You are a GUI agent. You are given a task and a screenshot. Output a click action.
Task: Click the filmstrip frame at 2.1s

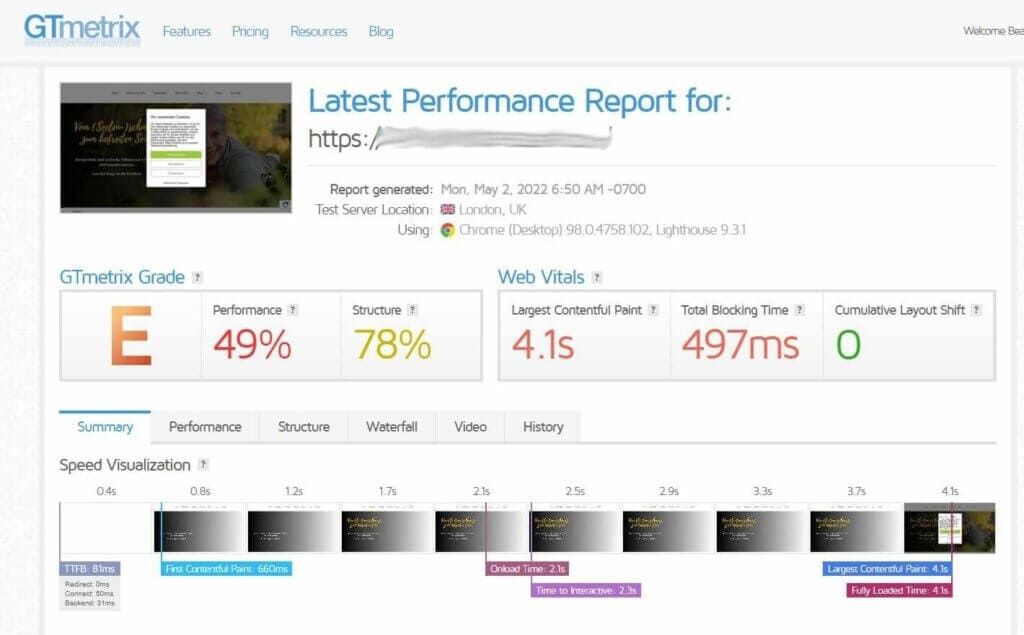tap(481, 528)
